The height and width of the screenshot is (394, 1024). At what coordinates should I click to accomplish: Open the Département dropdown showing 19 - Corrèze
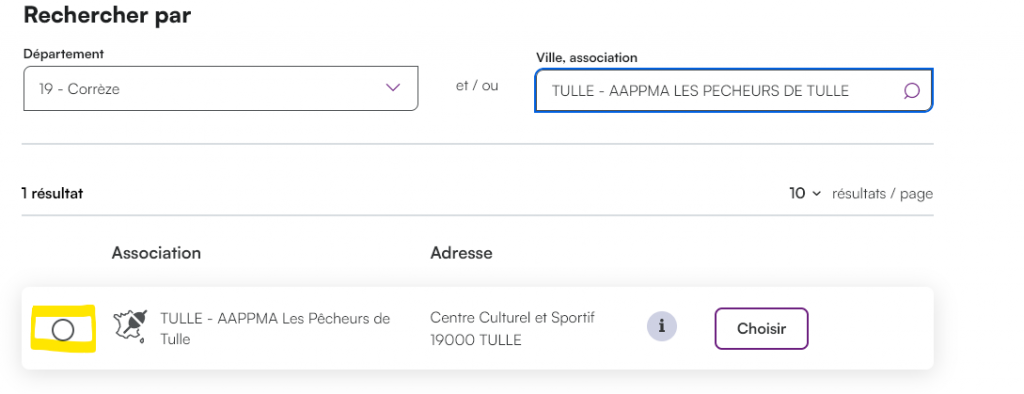tap(221, 88)
